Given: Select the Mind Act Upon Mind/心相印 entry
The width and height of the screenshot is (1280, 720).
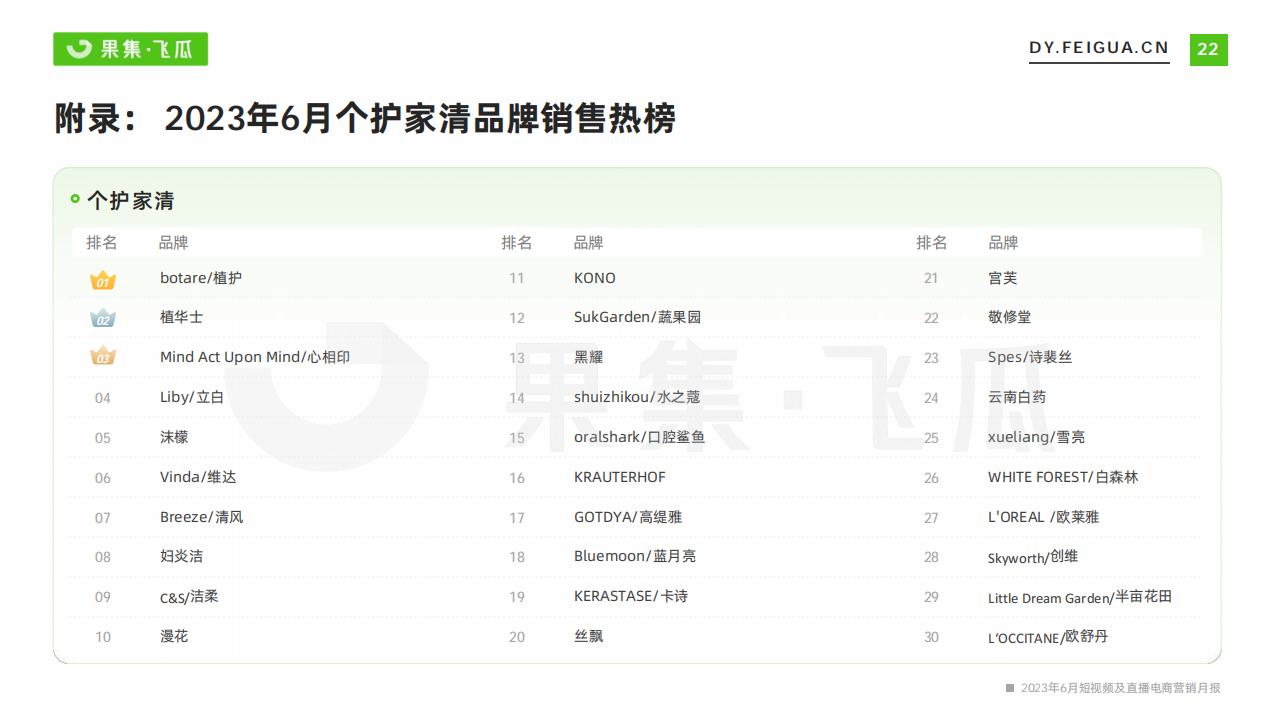Looking at the screenshot, I should [x=255, y=357].
